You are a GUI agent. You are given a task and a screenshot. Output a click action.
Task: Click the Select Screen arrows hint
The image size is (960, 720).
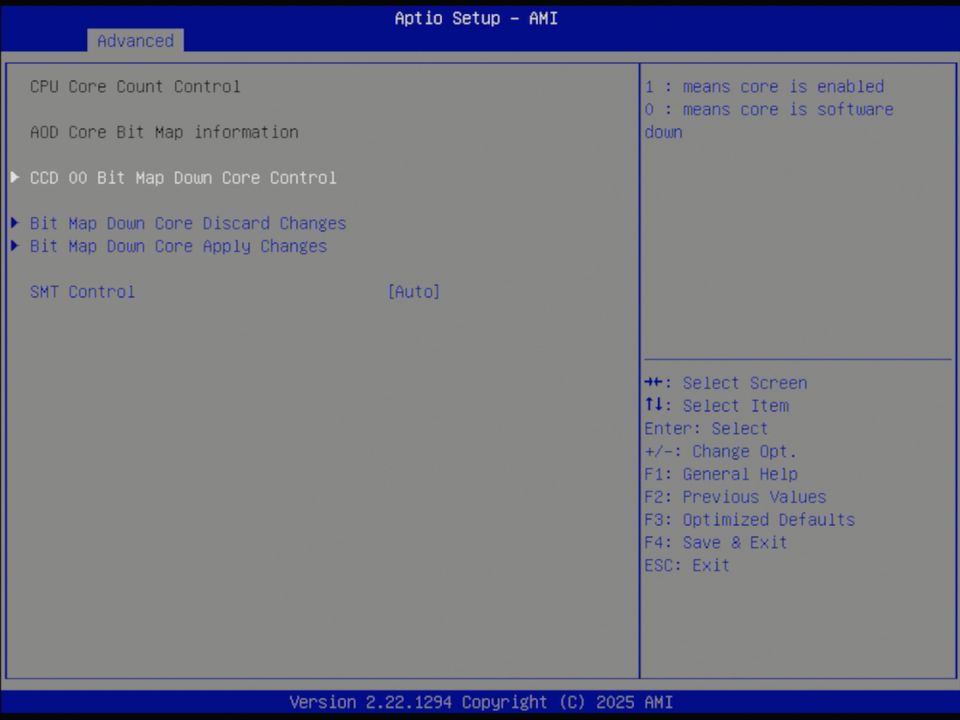[725, 382]
